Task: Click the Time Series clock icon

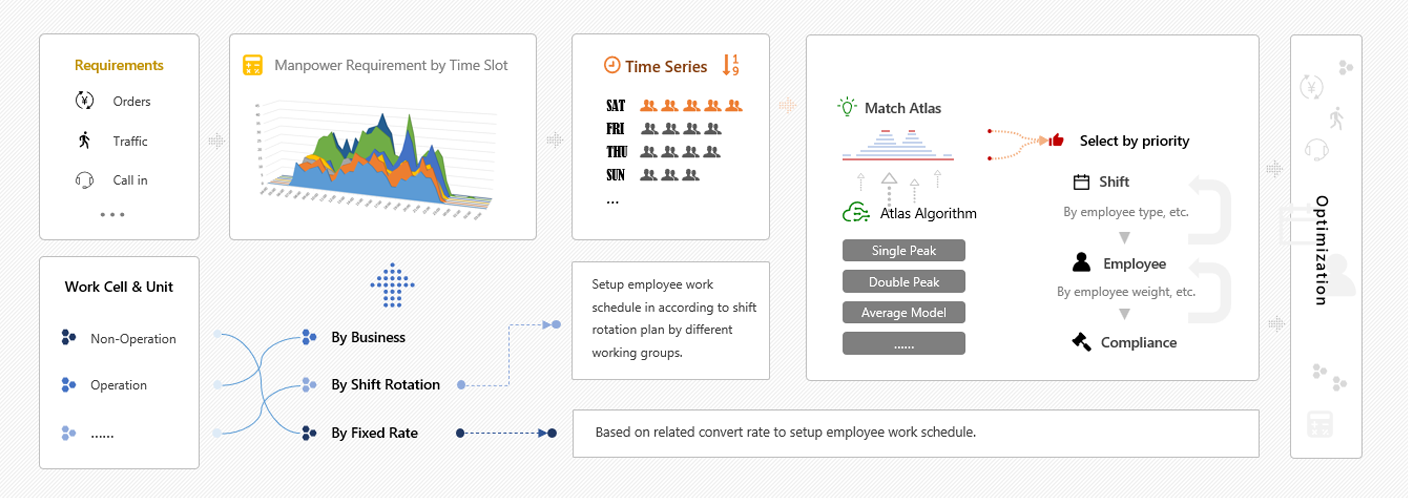Action: click(612, 65)
